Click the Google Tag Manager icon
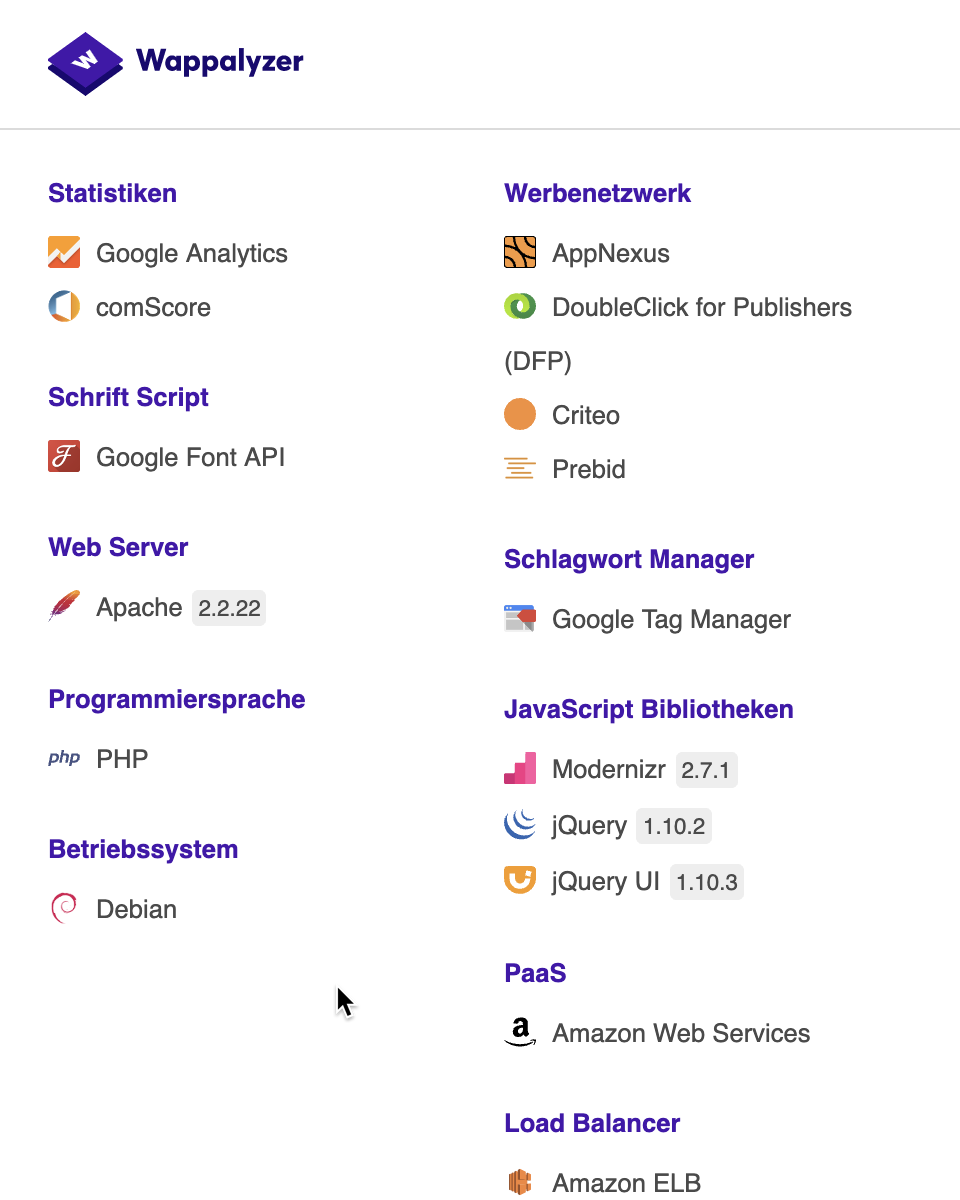This screenshot has width=960, height=1200. click(520, 619)
